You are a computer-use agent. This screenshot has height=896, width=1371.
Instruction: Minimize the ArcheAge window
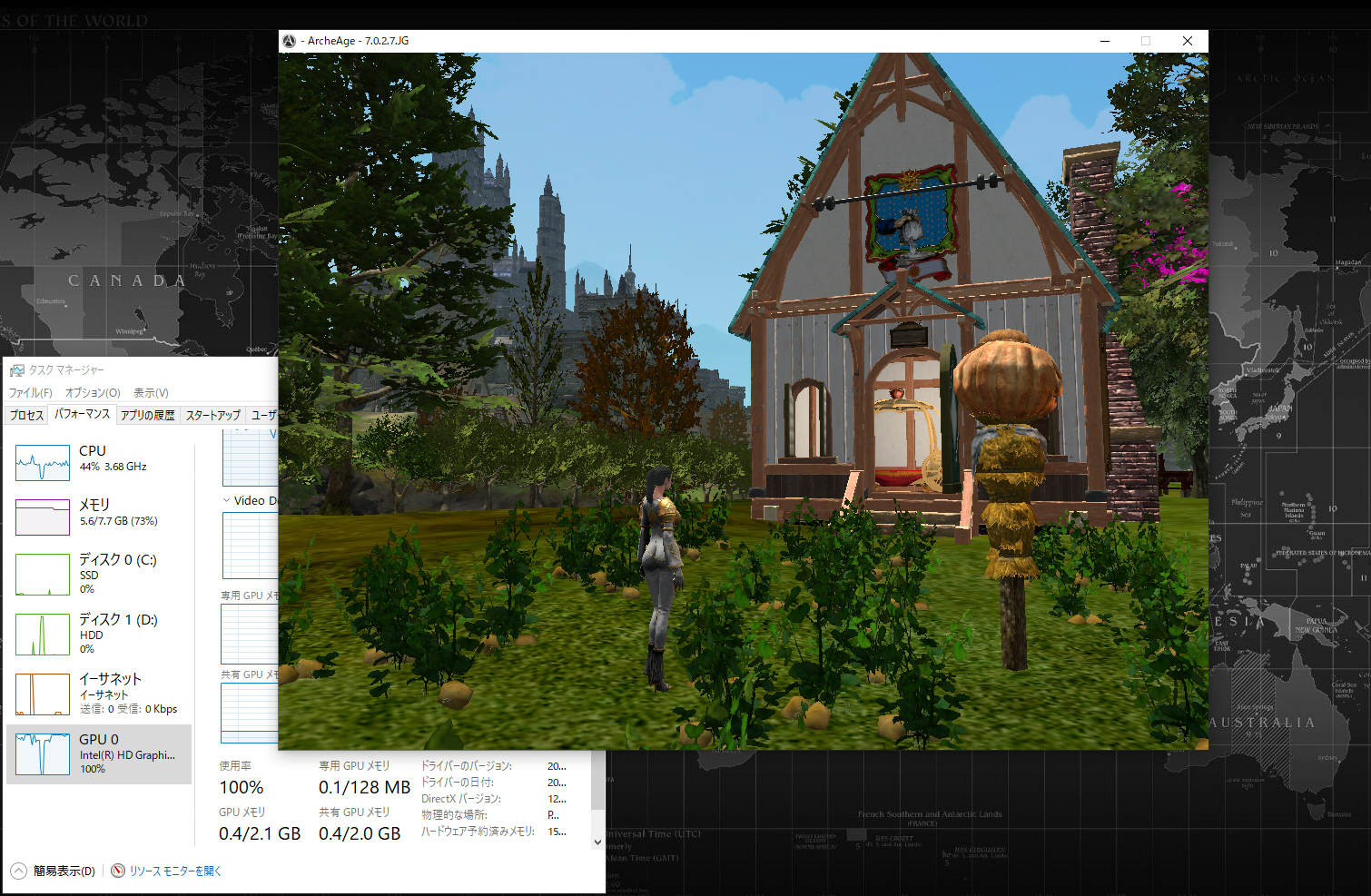(x=1105, y=41)
